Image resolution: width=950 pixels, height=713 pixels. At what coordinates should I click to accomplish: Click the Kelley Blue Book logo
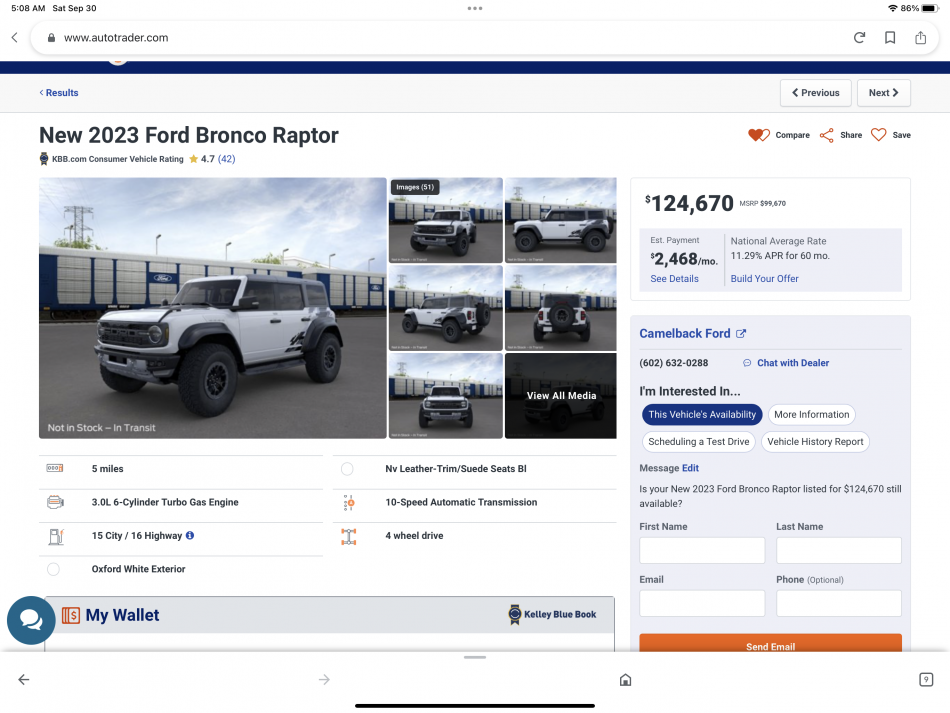pos(553,614)
